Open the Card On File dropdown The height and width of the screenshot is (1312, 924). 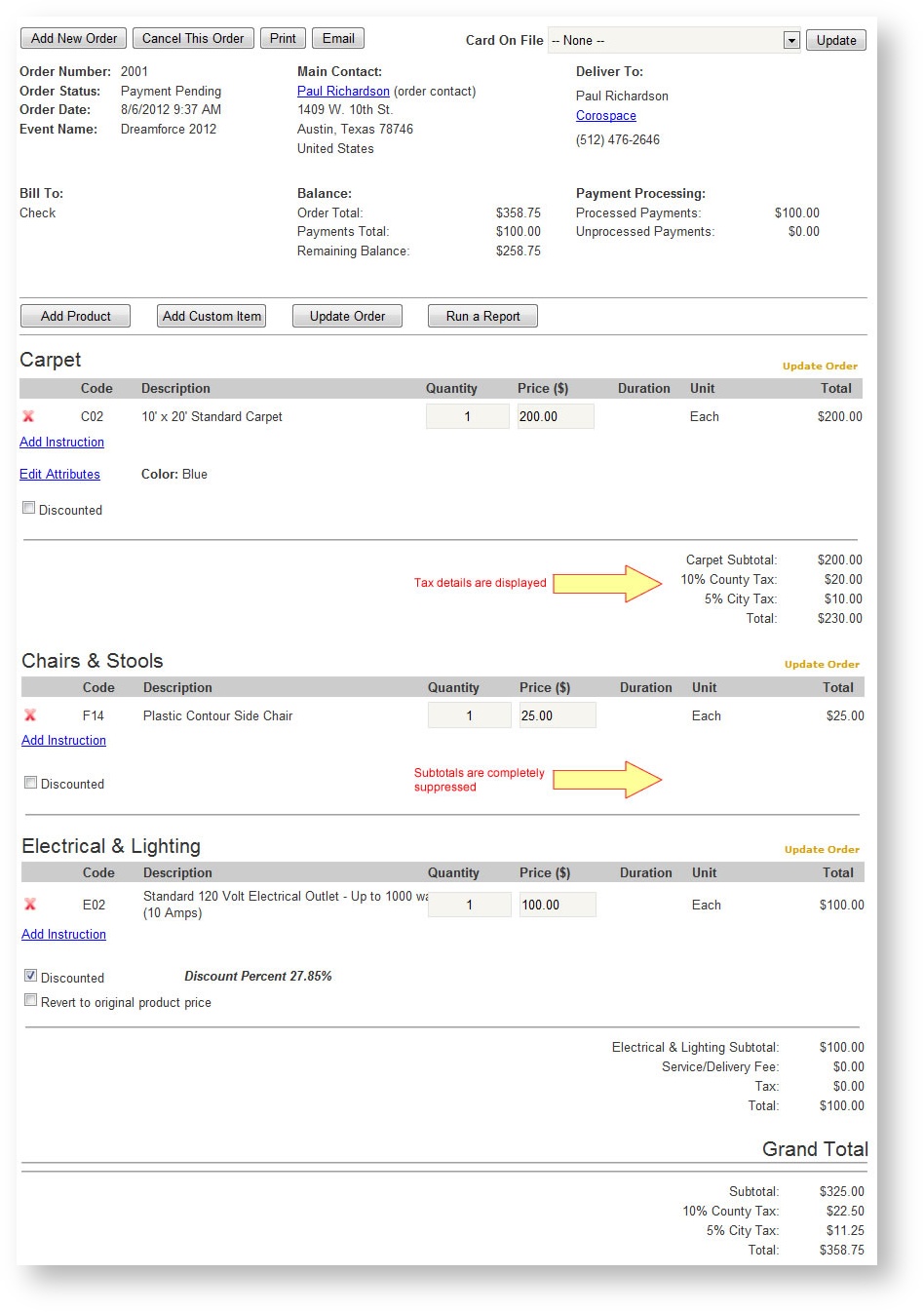point(790,40)
